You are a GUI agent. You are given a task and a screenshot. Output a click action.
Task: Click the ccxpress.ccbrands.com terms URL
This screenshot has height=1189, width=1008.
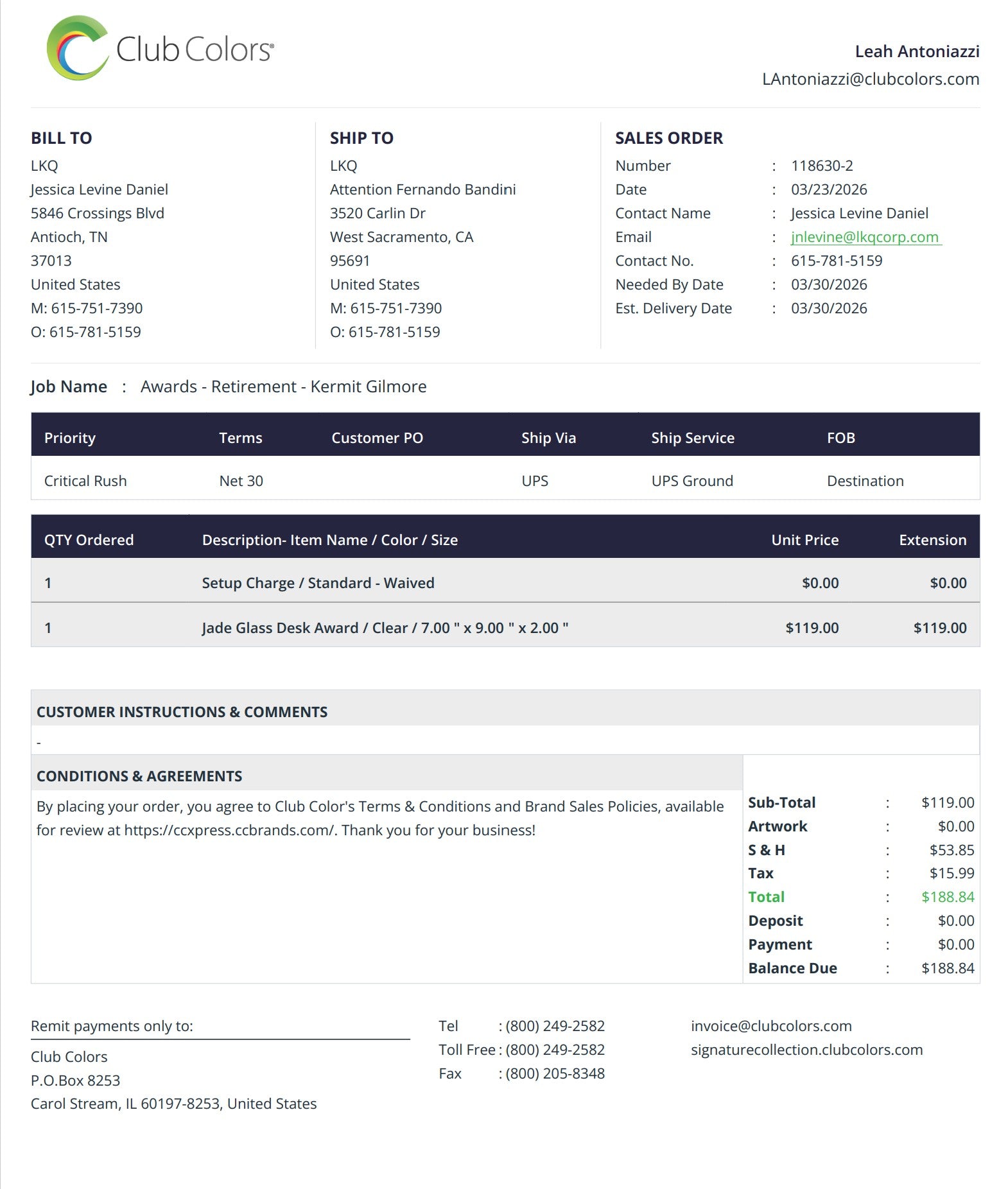point(229,830)
